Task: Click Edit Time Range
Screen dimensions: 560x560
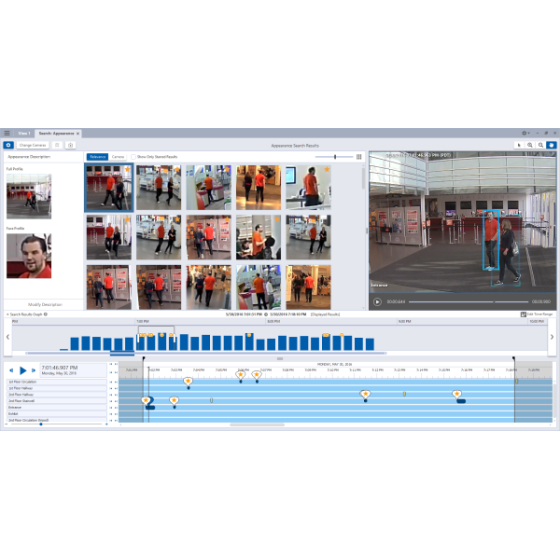Action: click(536, 314)
